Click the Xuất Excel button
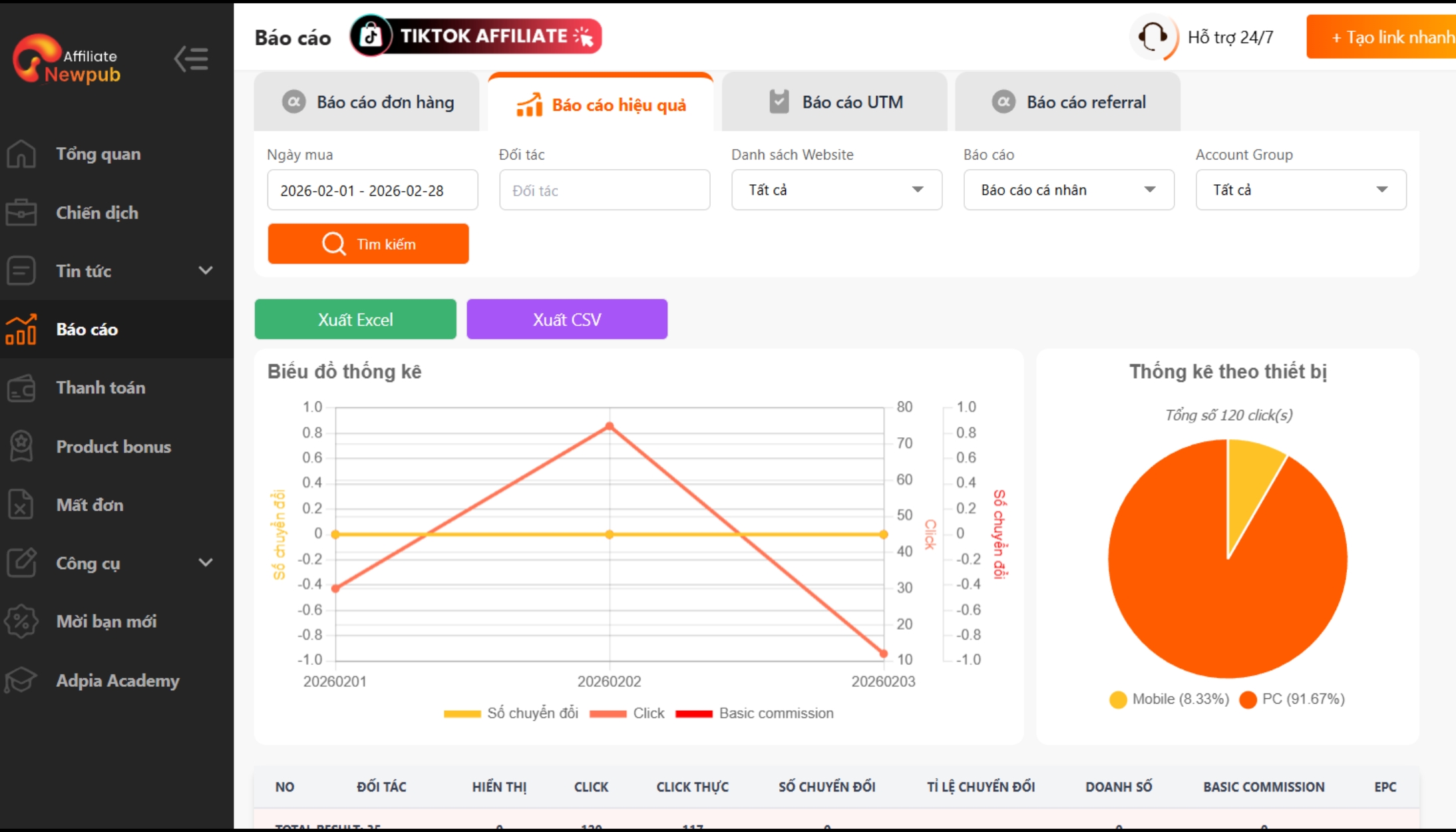Viewport: 1456px width, 832px height. tap(355, 319)
